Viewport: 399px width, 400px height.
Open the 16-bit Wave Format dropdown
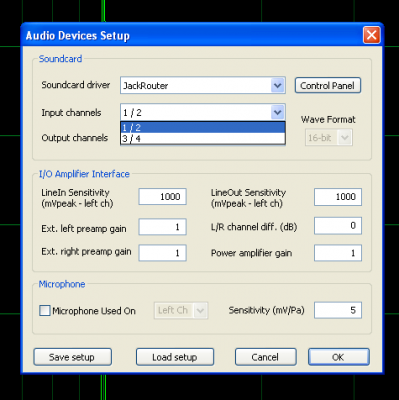329,138
